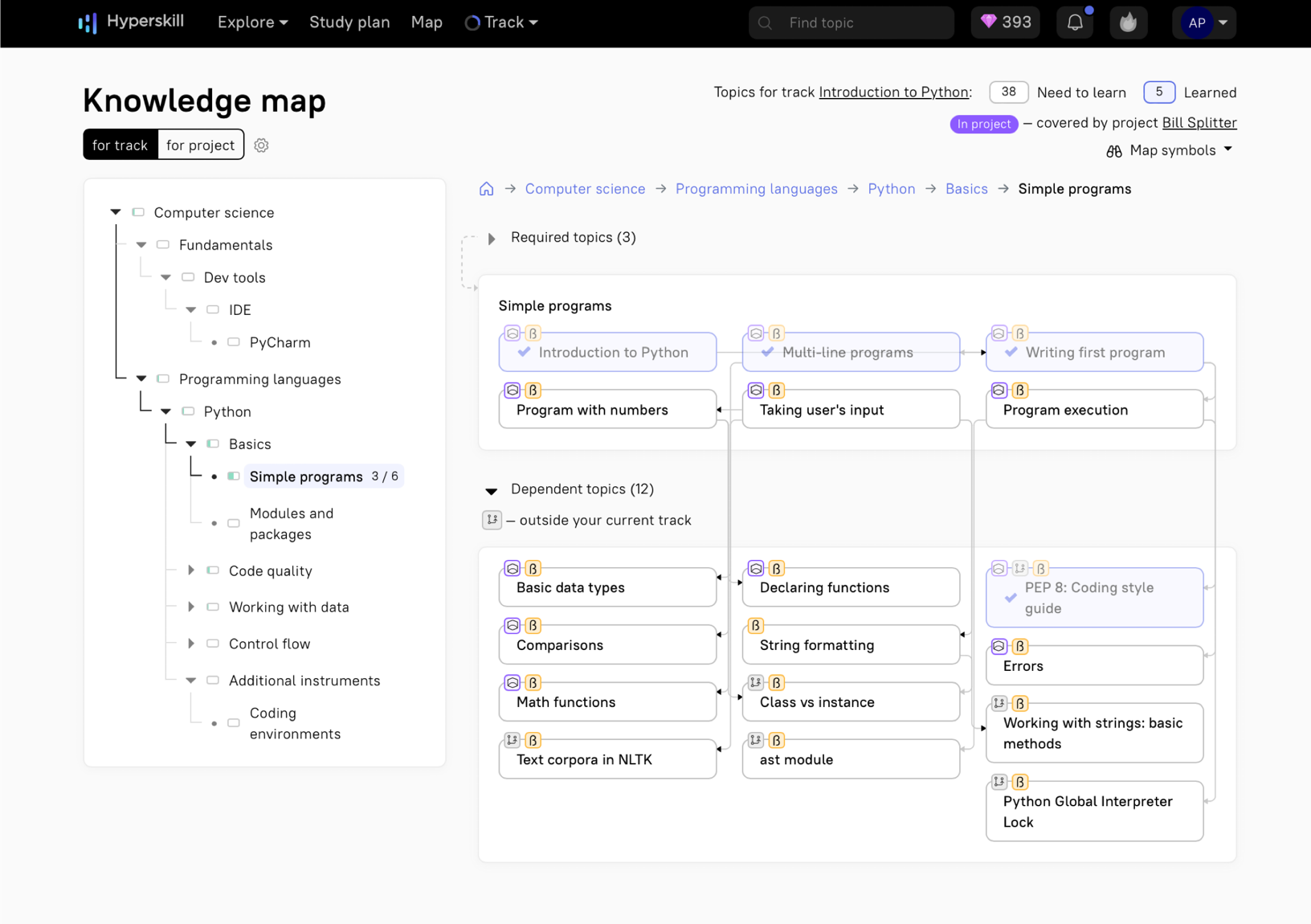Open the streak flame icon
Viewport: 1311px width, 924px height.
(1129, 22)
